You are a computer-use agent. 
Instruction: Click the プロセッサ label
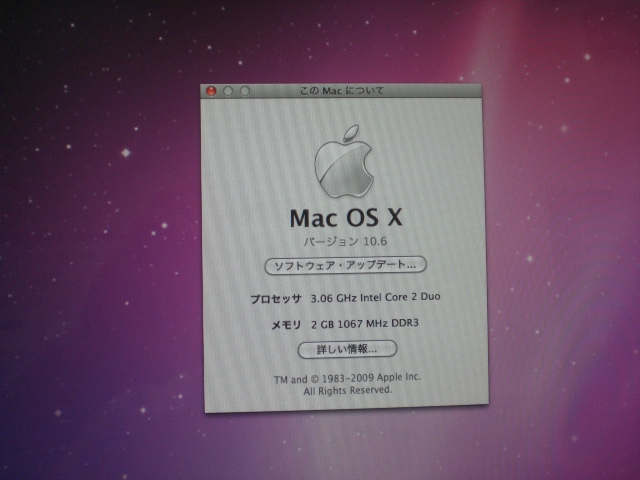coord(276,299)
